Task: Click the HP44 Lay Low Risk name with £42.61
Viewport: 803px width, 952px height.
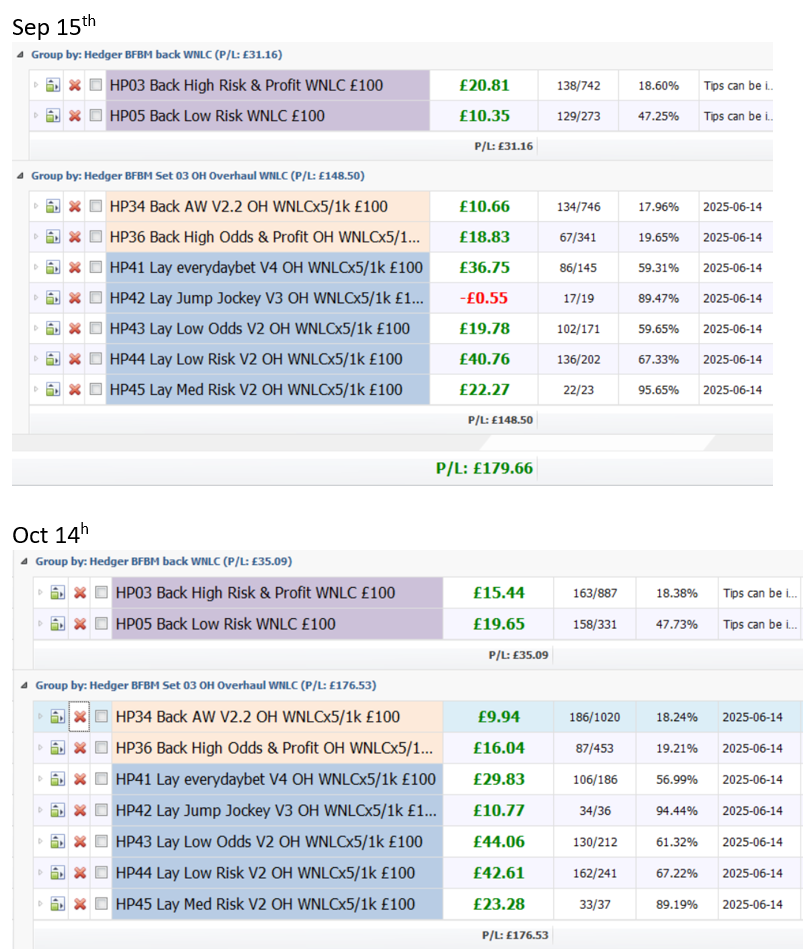Action: coord(265,873)
